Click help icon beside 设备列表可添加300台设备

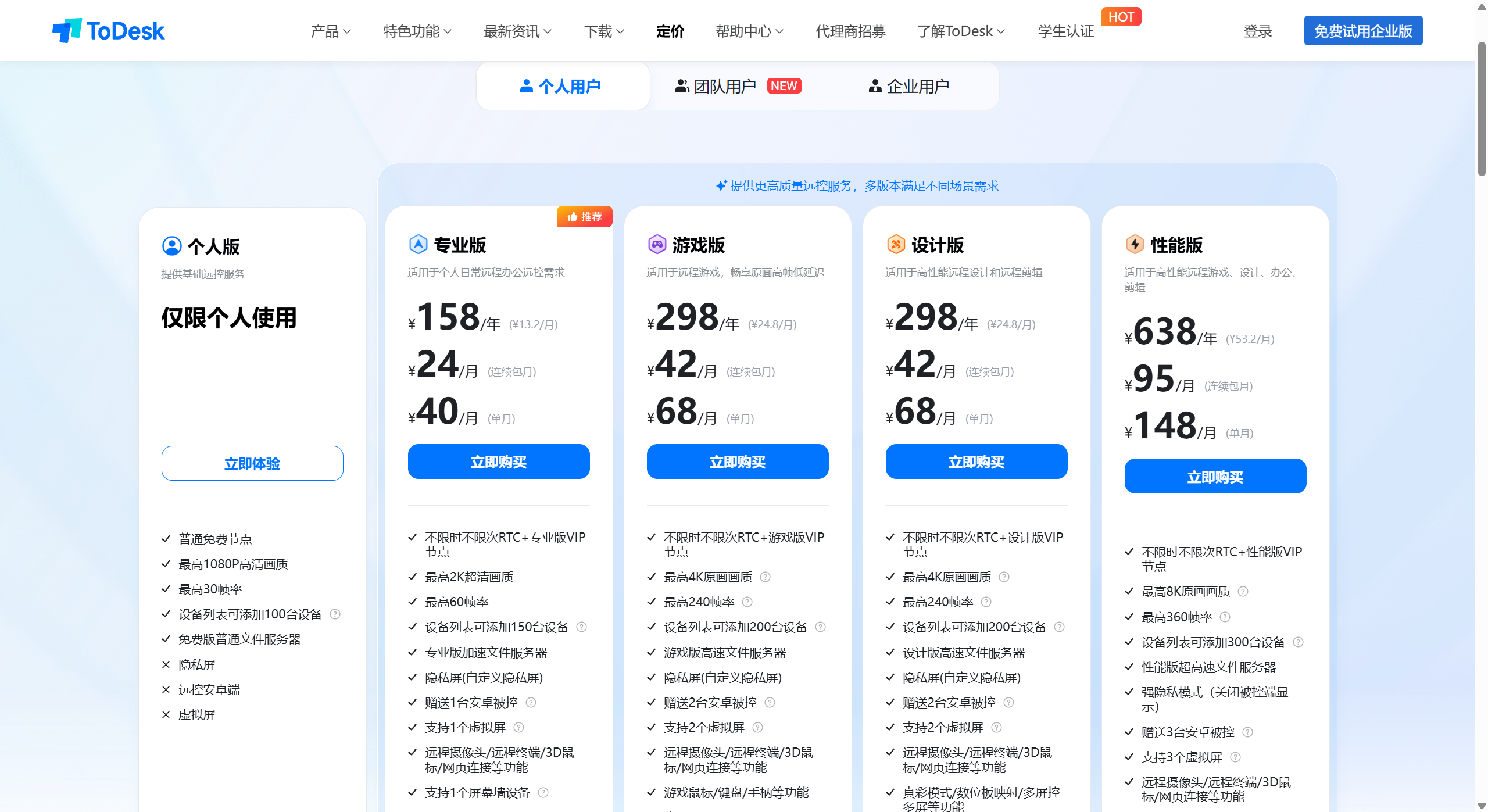[1298, 642]
